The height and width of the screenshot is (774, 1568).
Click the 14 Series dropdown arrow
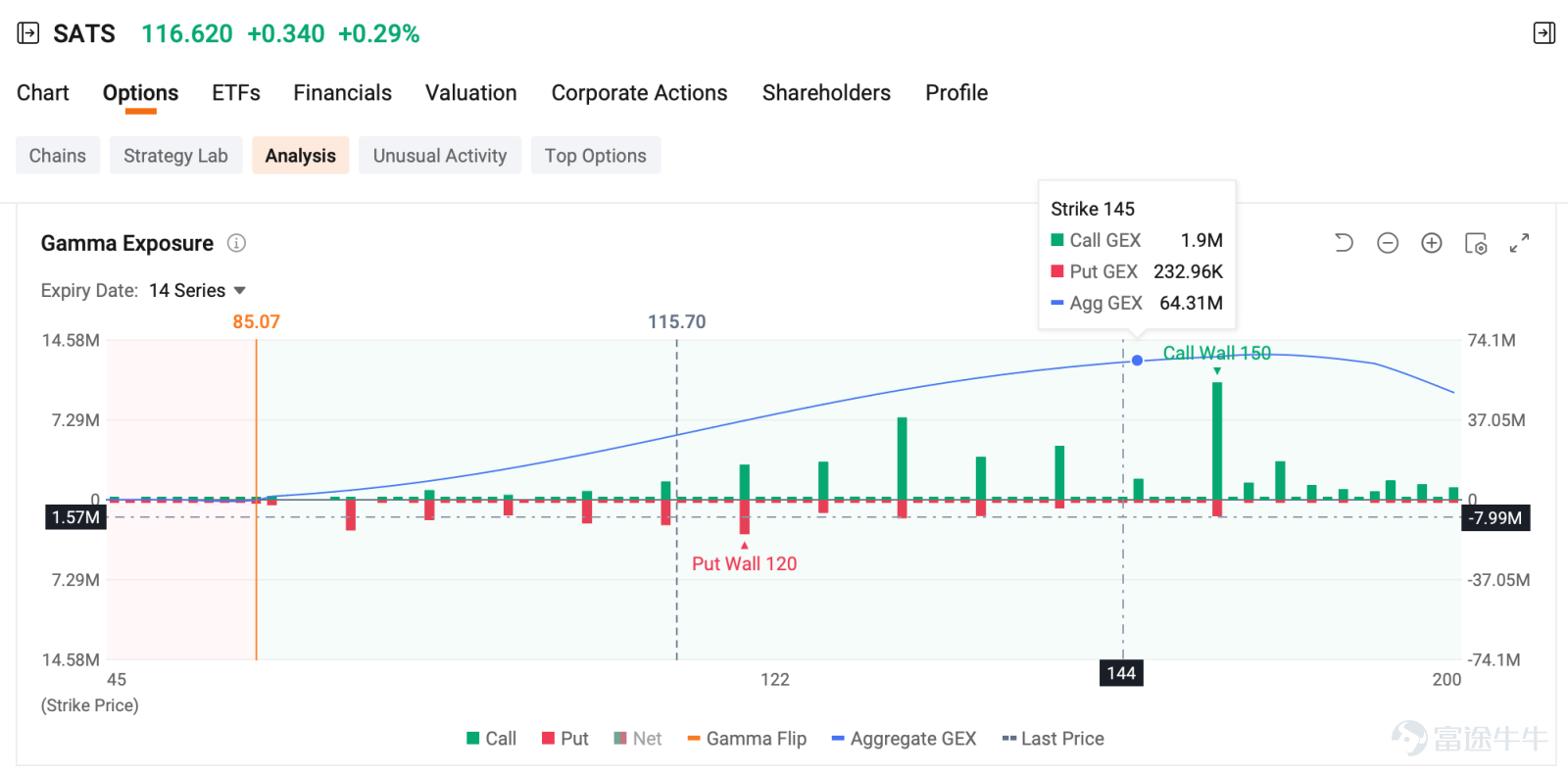pos(240,291)
